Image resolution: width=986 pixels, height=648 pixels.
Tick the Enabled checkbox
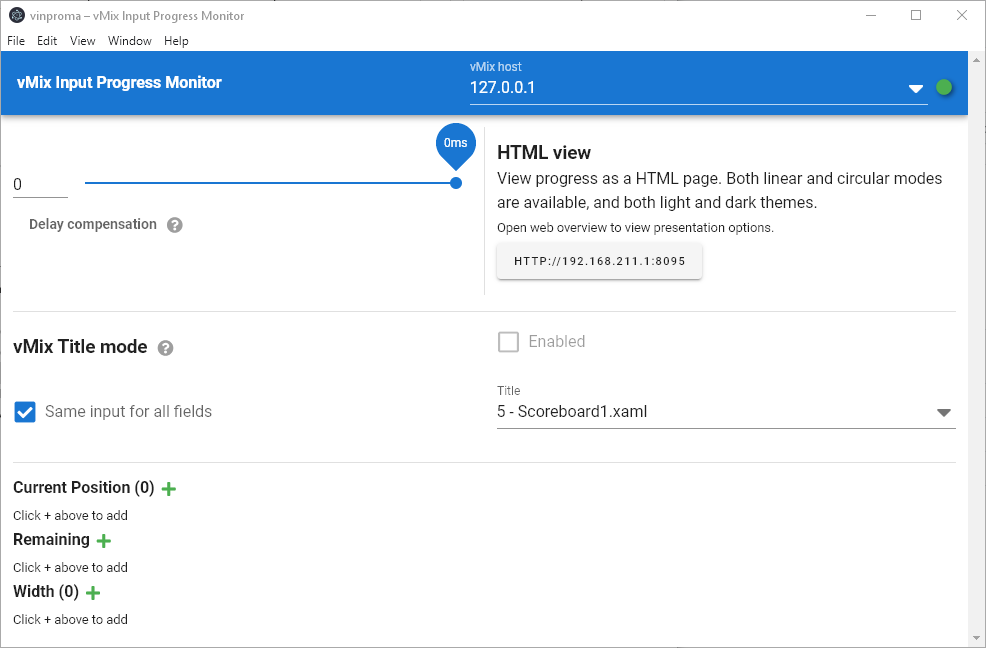[508, 342]
